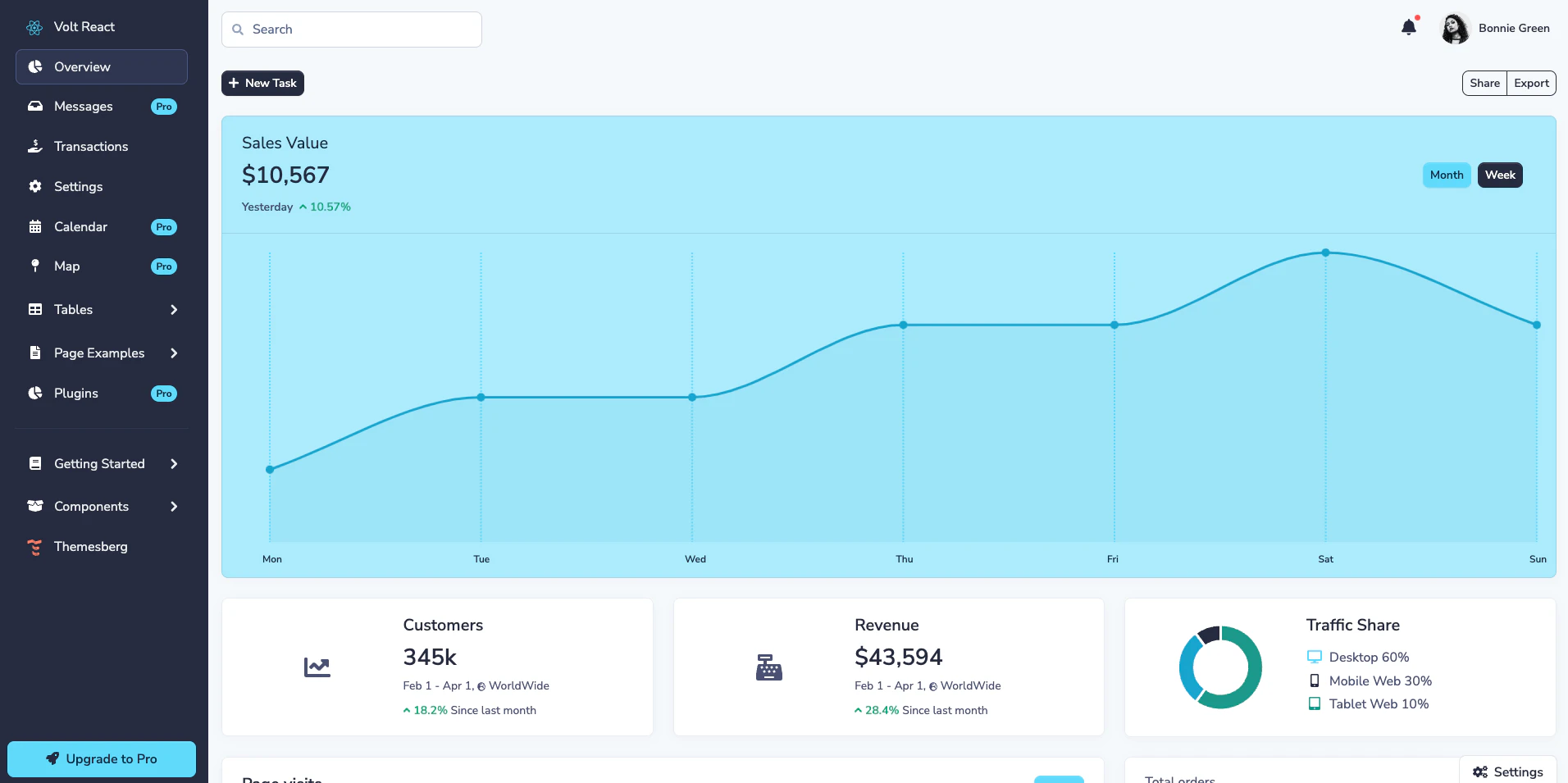Screen dimensions: 1568x783
Task: Click the Themesberg logo icon
Action: click(34, 547)
